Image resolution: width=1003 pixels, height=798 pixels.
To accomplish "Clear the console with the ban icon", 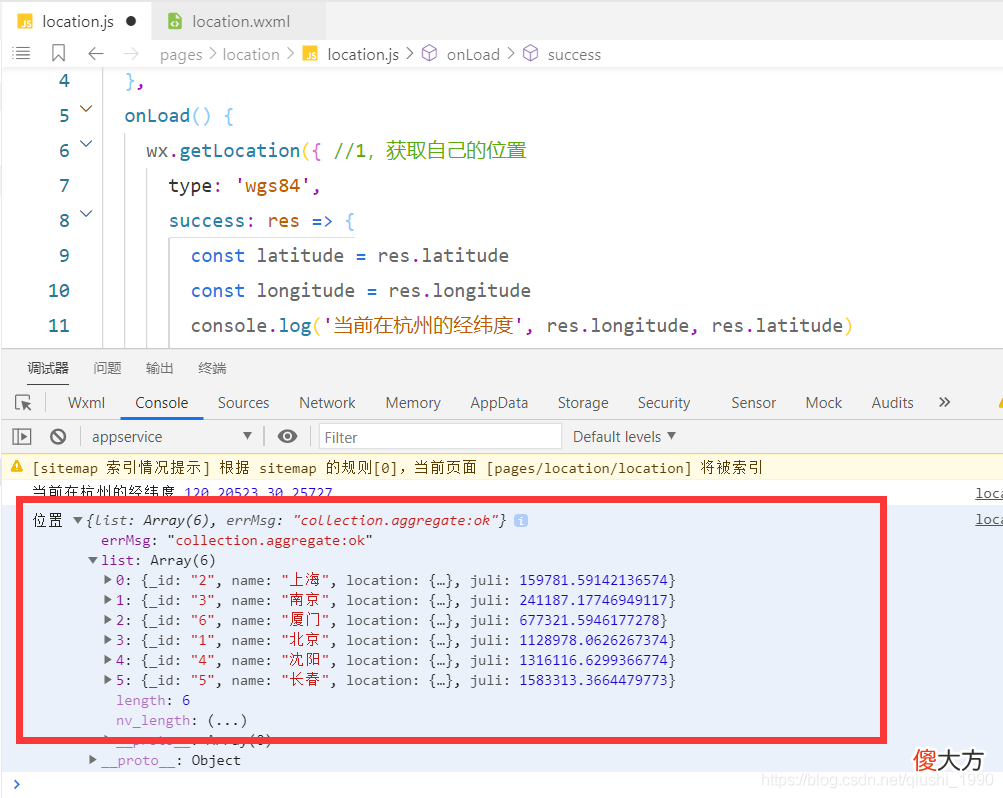I will [x=58, y=437].
